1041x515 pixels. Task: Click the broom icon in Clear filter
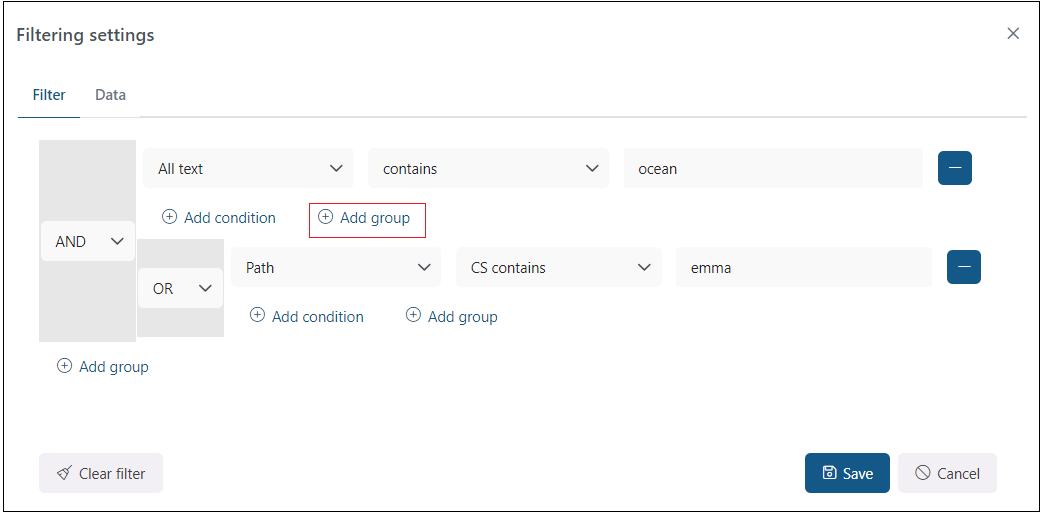[x=64, y=474]
